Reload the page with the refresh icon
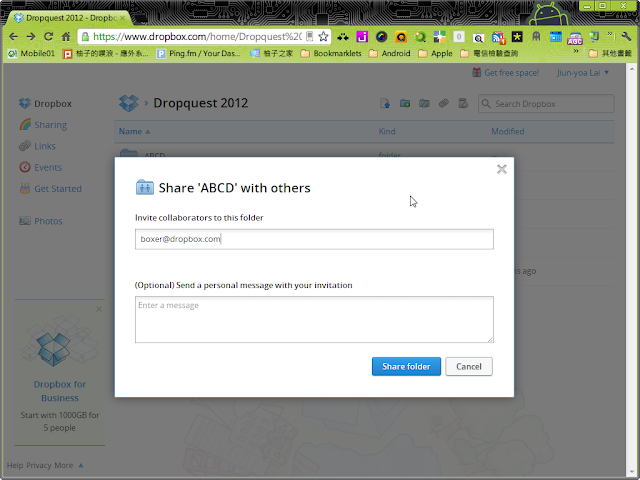The width and height of the screenshot is (640, 480). [x=48, y=37]
